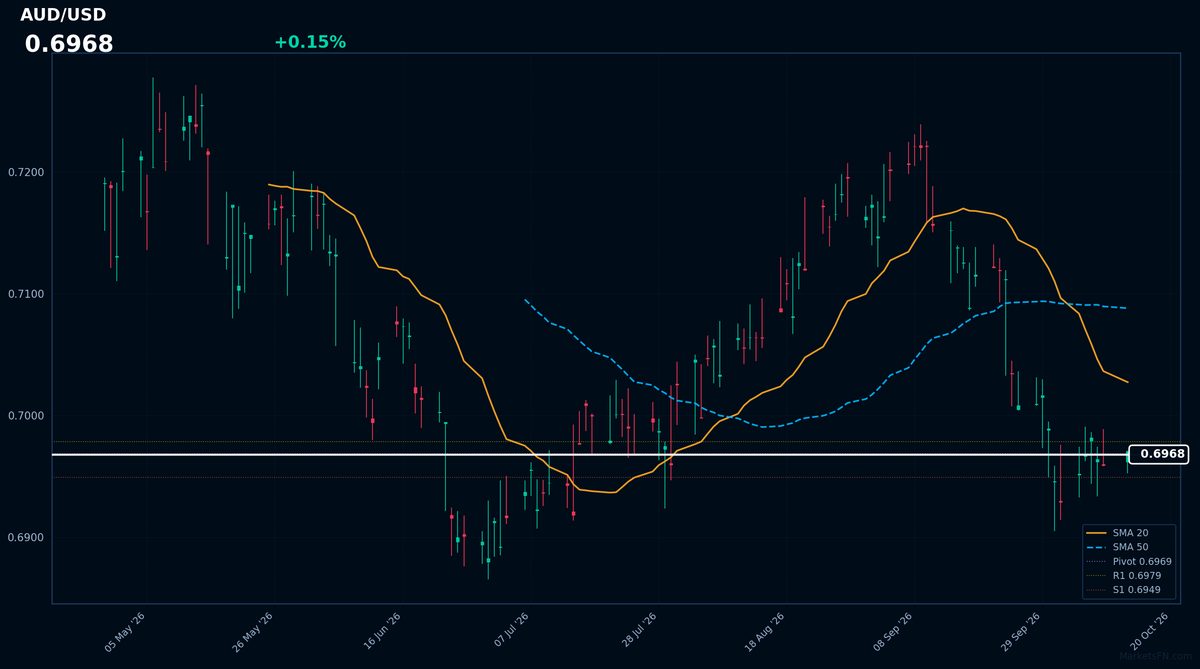Click the AUD/USD pair title
The width and height of the screenshot is (1200, 669).
[x=63, y=15]
